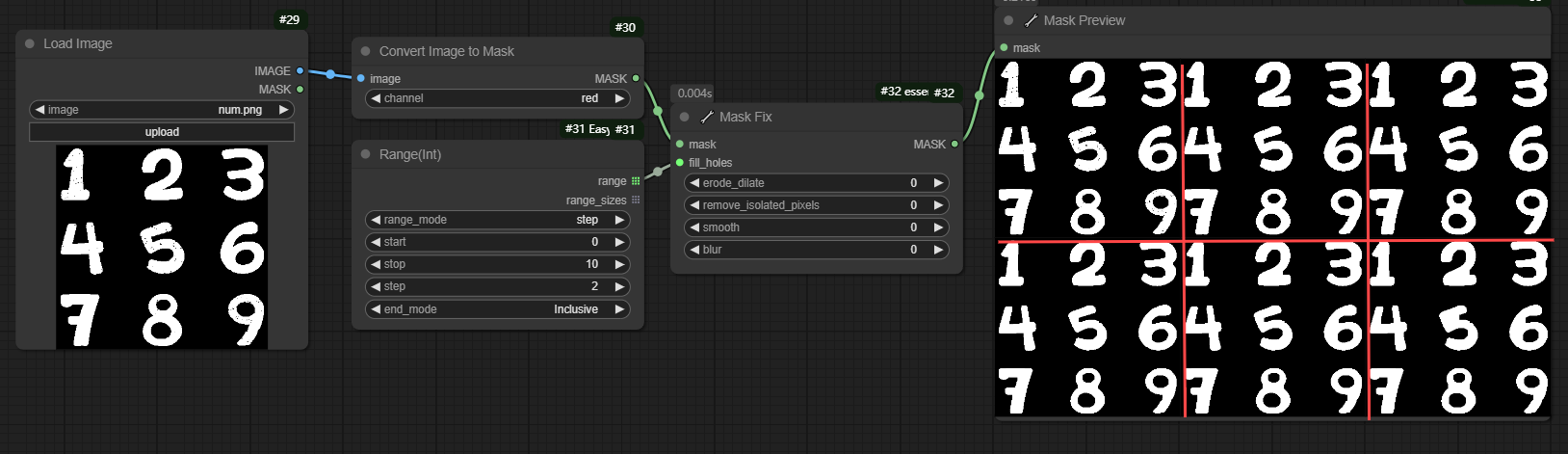Click the range output grid port on Range(Int)

[636, 181]
